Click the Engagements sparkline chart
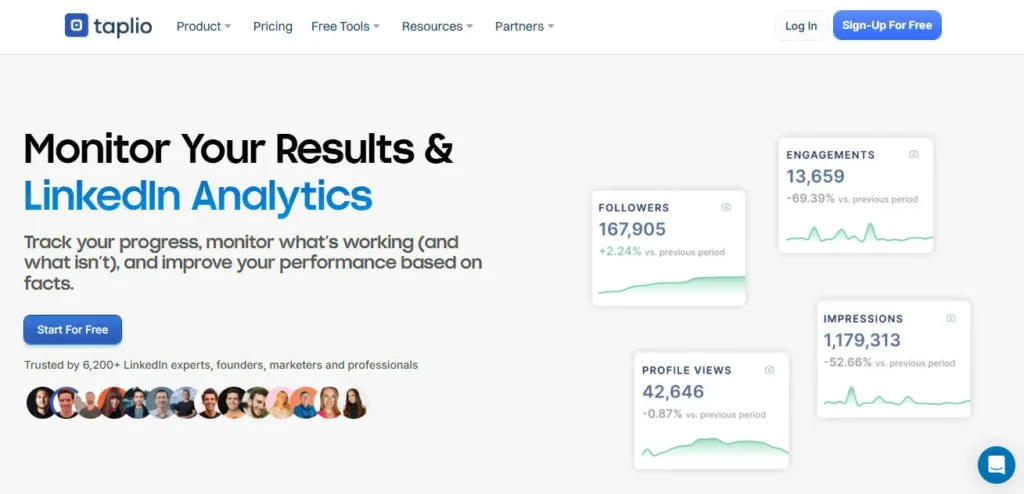Viewport: 1024px width, 494px height. coord(858,235)
